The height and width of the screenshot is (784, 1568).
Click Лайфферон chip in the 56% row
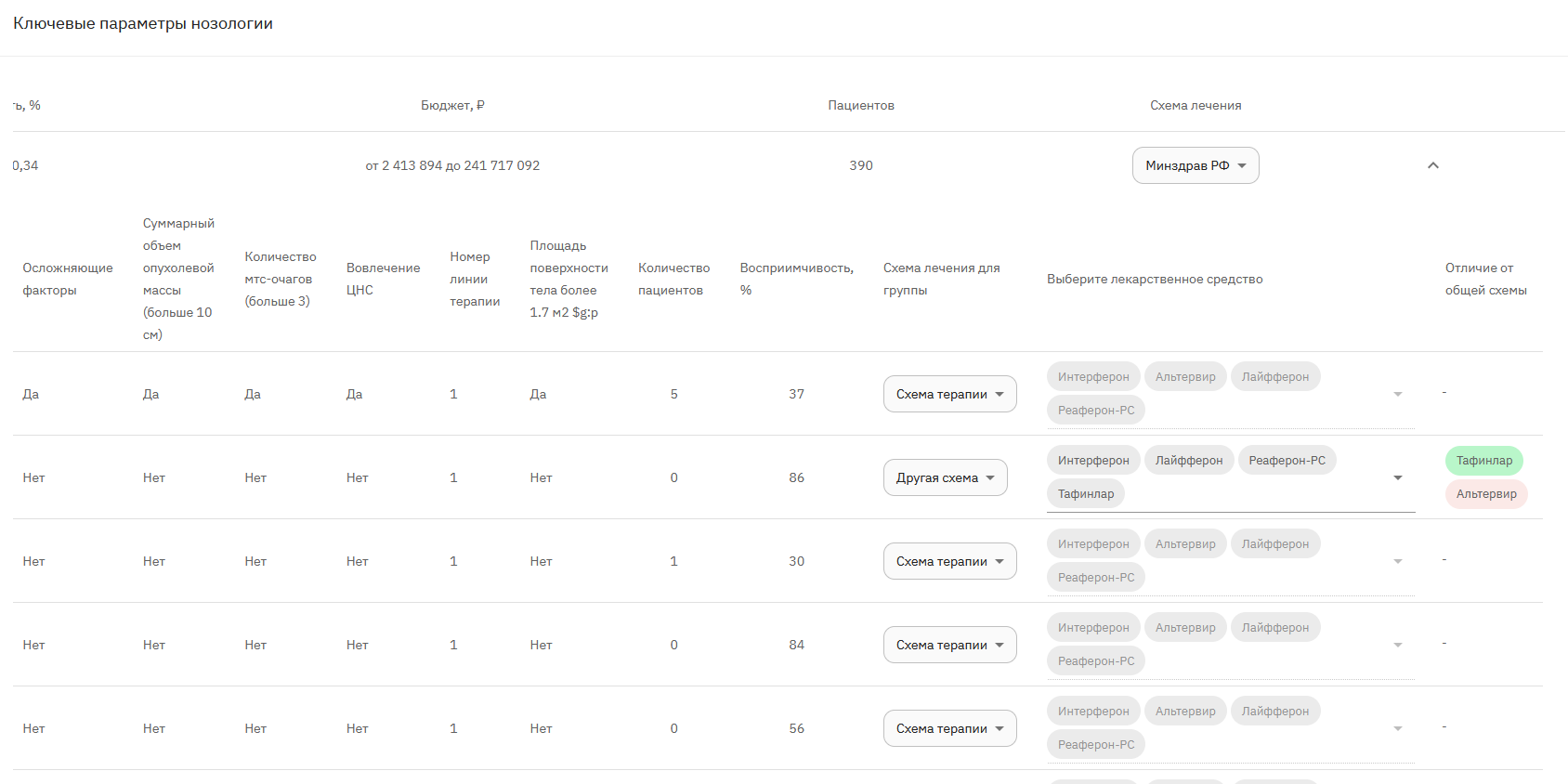tap(1275, 711)
